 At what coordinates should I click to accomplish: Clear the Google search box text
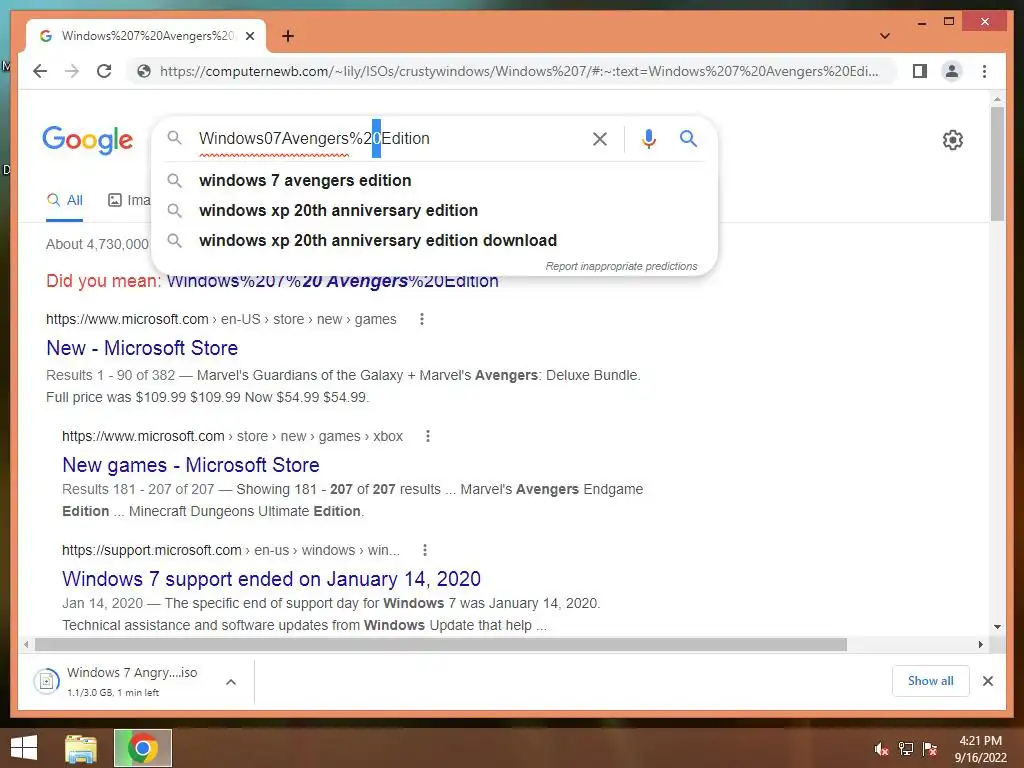click(x=600, y=138)
